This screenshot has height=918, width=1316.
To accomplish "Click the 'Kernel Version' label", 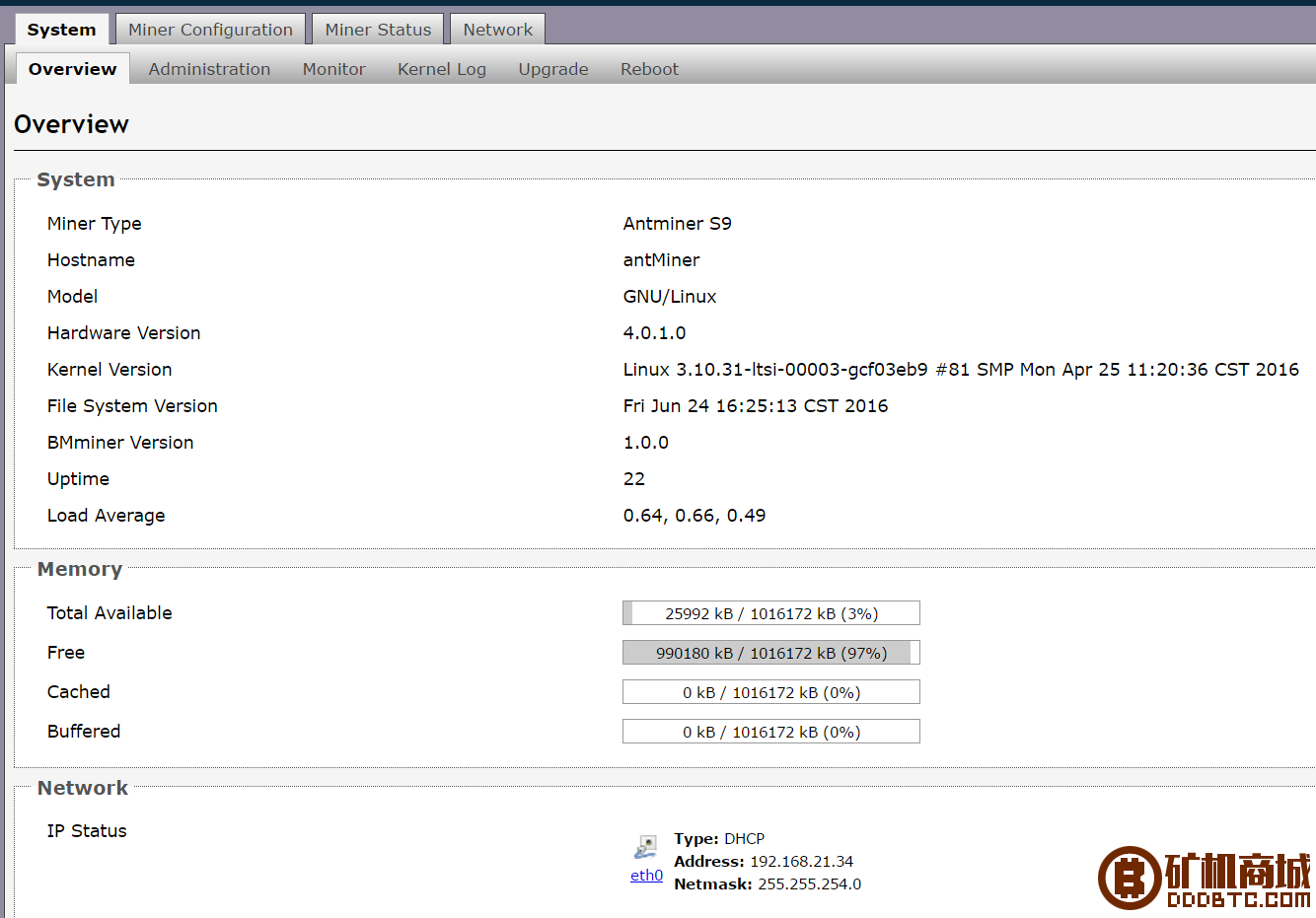I will point(110,370).
